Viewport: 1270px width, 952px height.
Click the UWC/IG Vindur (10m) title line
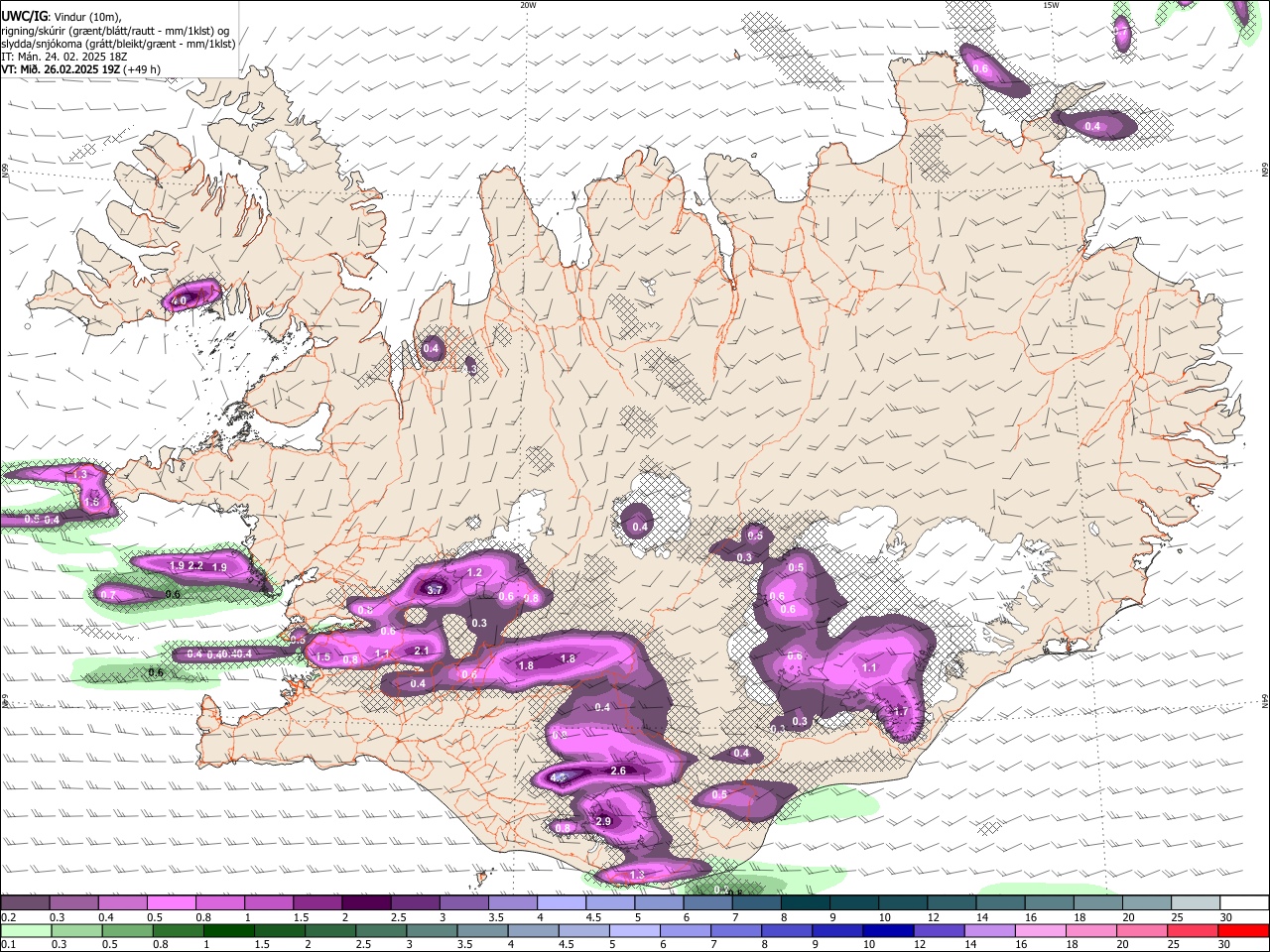(x=62, y=17)
